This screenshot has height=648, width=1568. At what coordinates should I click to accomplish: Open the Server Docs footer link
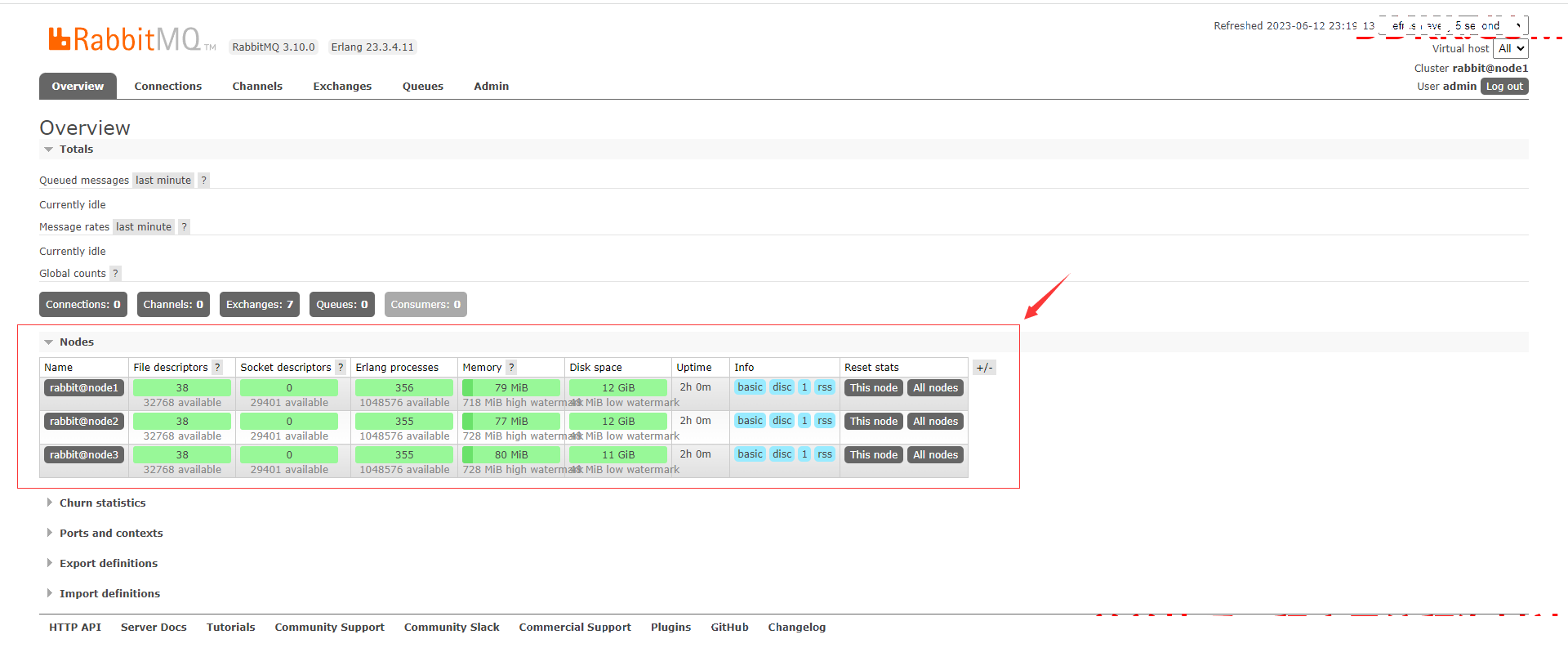pyautogui.click(x=154, y=628)
